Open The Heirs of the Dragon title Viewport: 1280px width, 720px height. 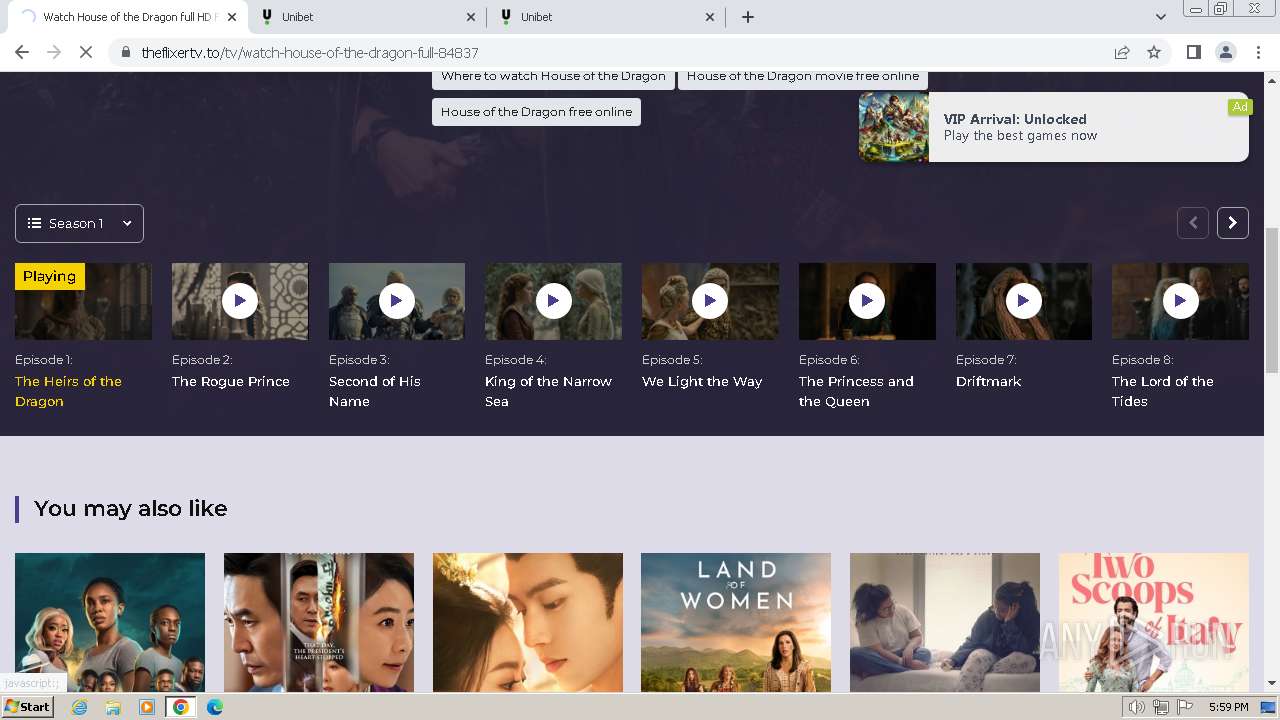[68, 391]
